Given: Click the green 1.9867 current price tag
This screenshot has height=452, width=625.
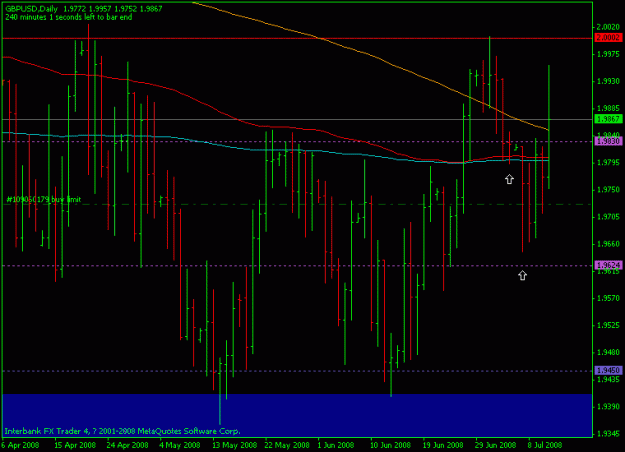Looking at the screenshot, I should point(608,119).
